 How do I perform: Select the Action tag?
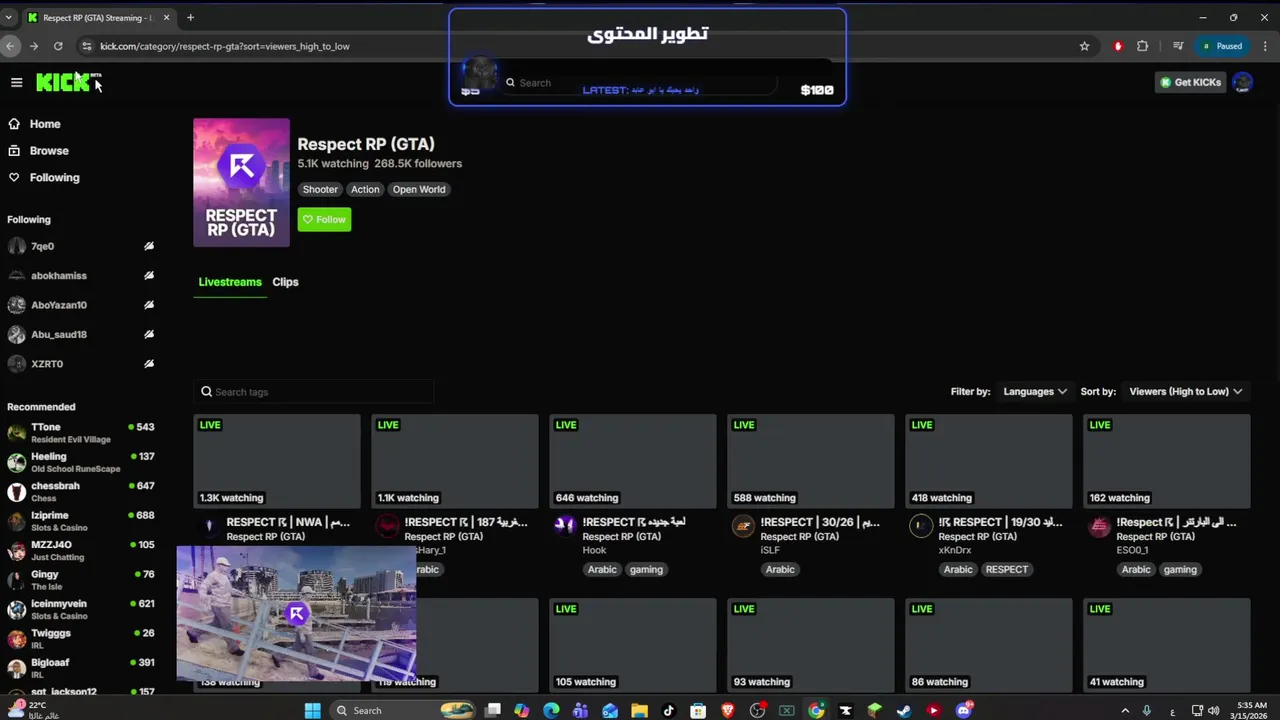365,189
